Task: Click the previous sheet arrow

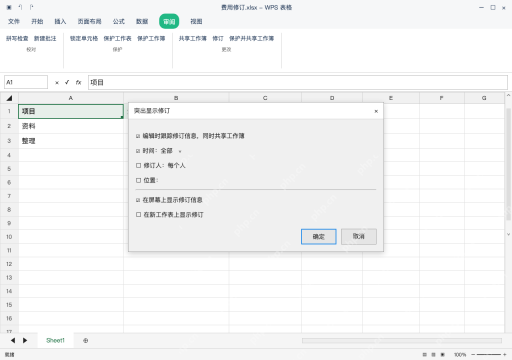Action: click(13, 340)
